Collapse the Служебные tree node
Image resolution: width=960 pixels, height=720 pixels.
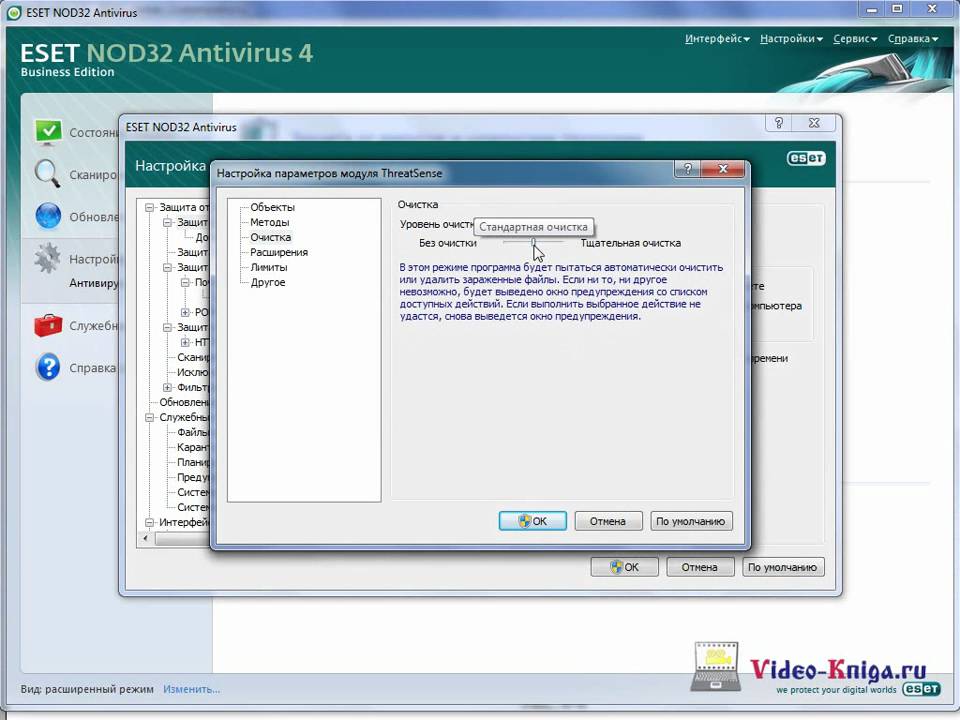tap(149, 418)
